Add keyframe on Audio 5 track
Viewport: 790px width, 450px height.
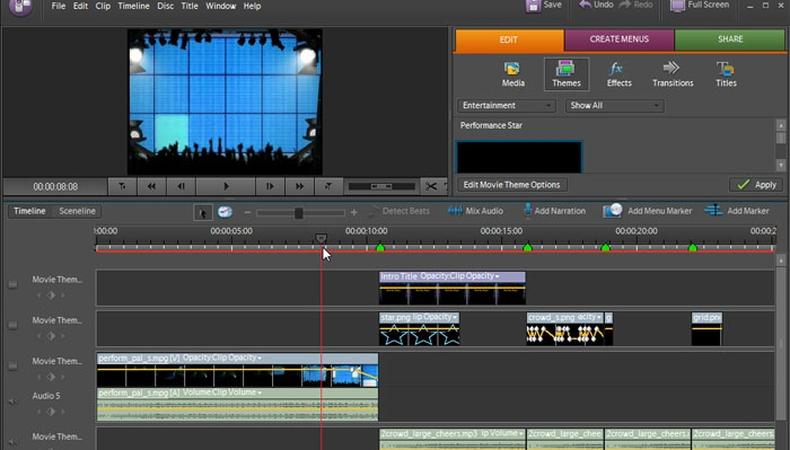pos(50,412)
